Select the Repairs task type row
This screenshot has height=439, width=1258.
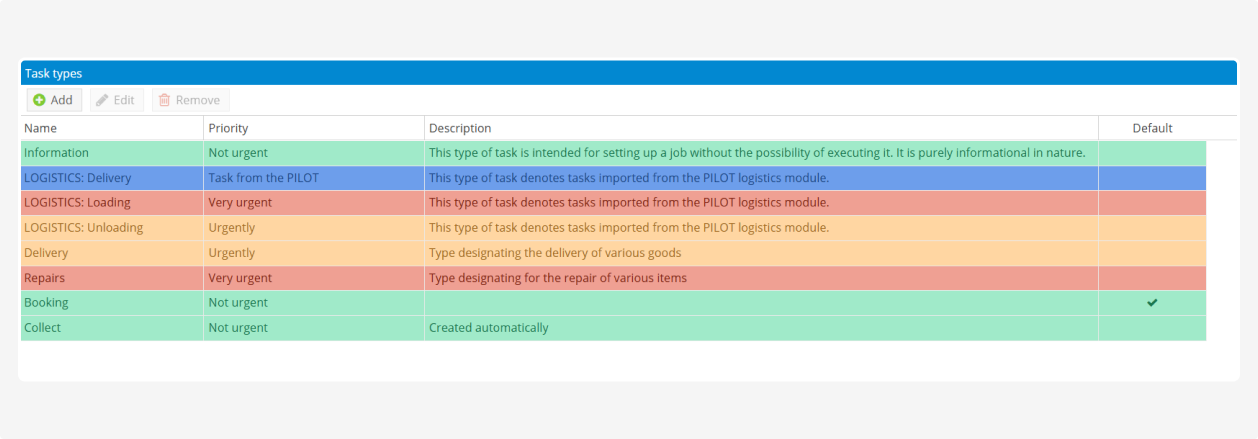tap(46, 278)
